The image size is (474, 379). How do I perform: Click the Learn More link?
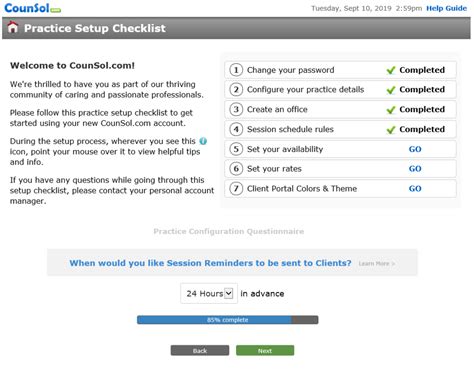coord(377,263)
